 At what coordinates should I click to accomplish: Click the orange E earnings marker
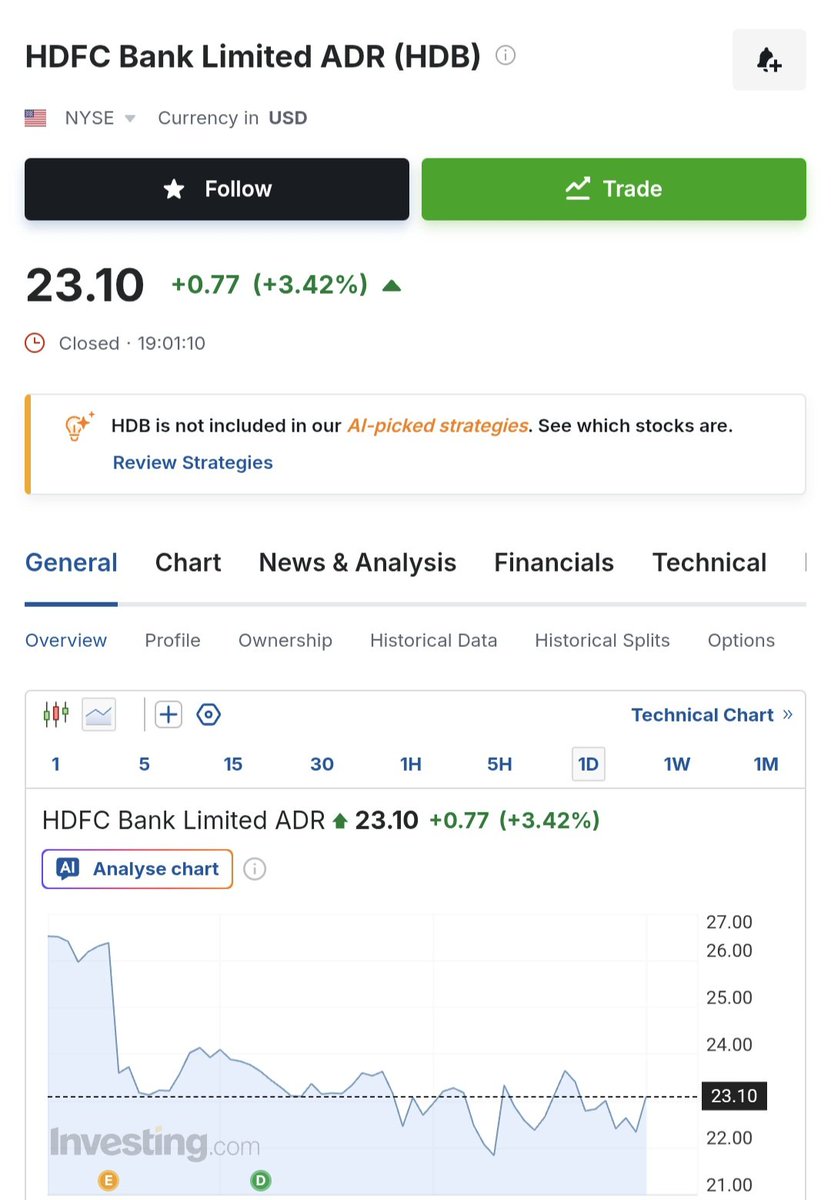tap(108, 1181)
